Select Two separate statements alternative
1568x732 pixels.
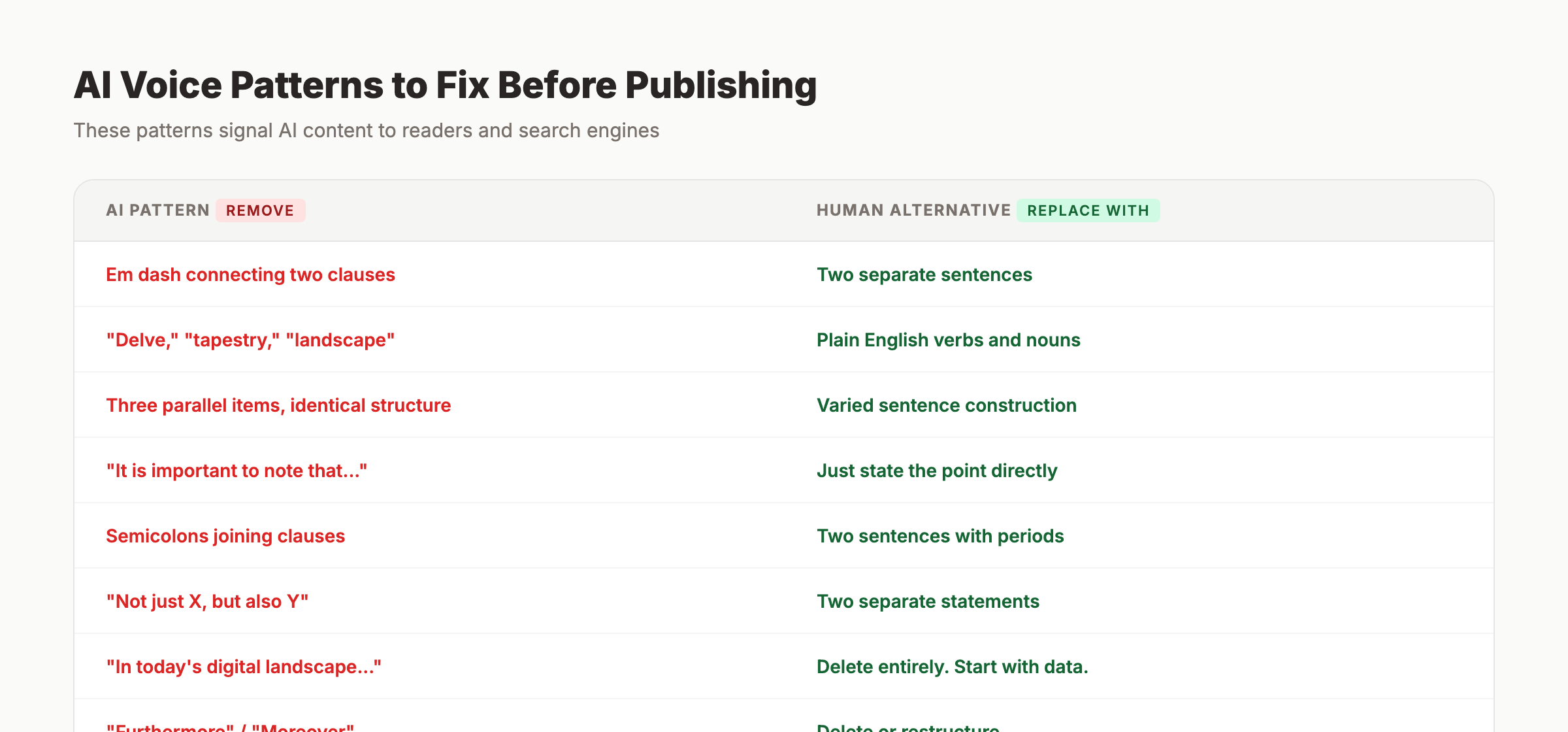pos(928,601)
